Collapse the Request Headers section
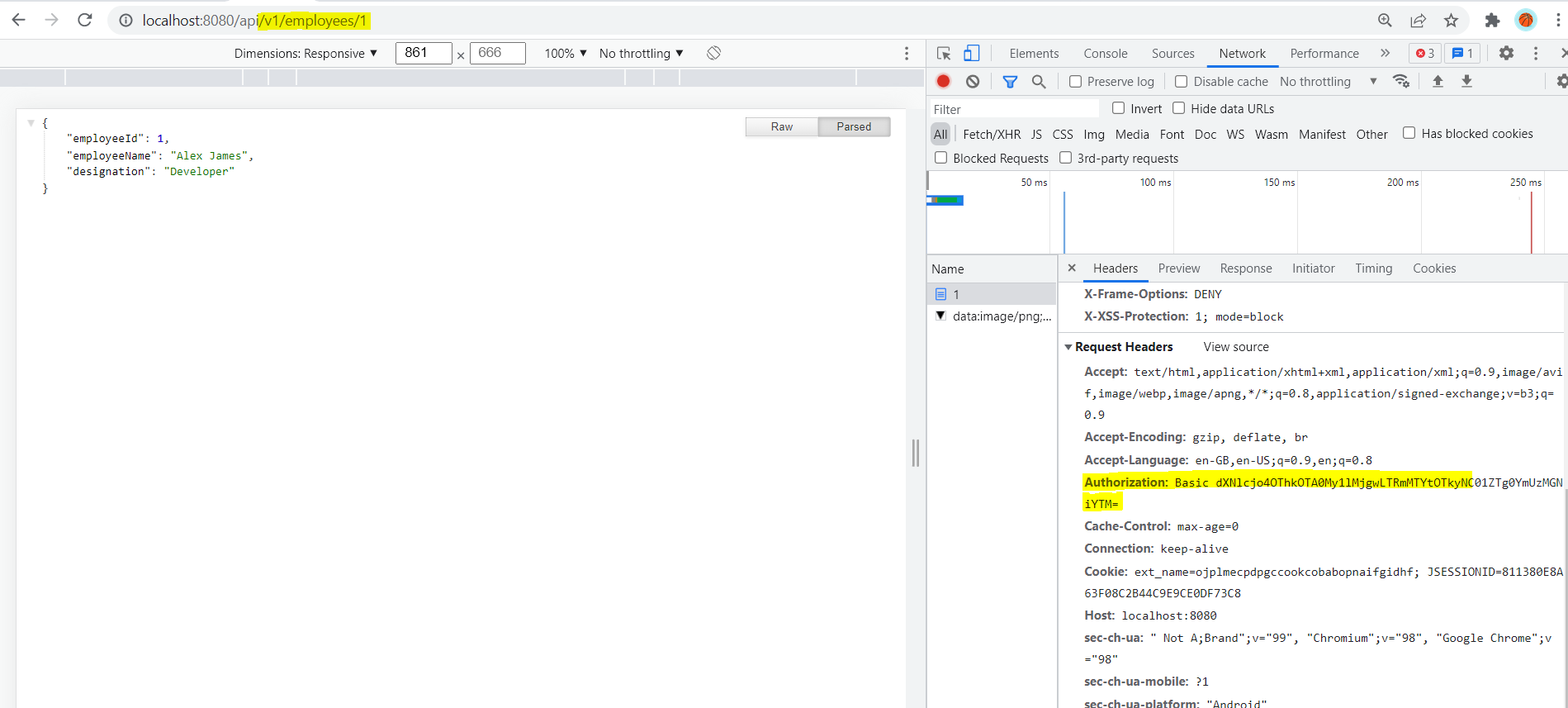 pos(1068,347)
